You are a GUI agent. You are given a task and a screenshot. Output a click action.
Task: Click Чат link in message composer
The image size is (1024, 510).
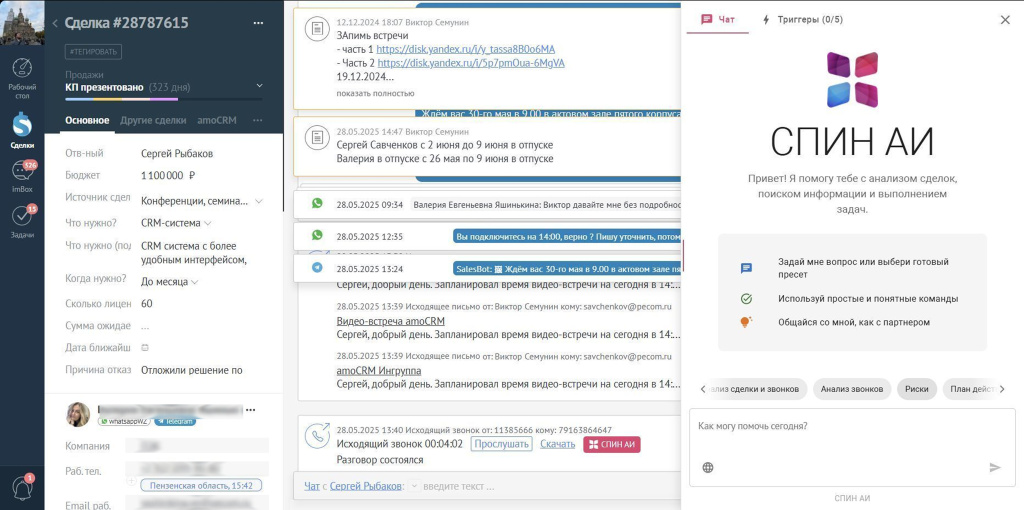point(312,486)
